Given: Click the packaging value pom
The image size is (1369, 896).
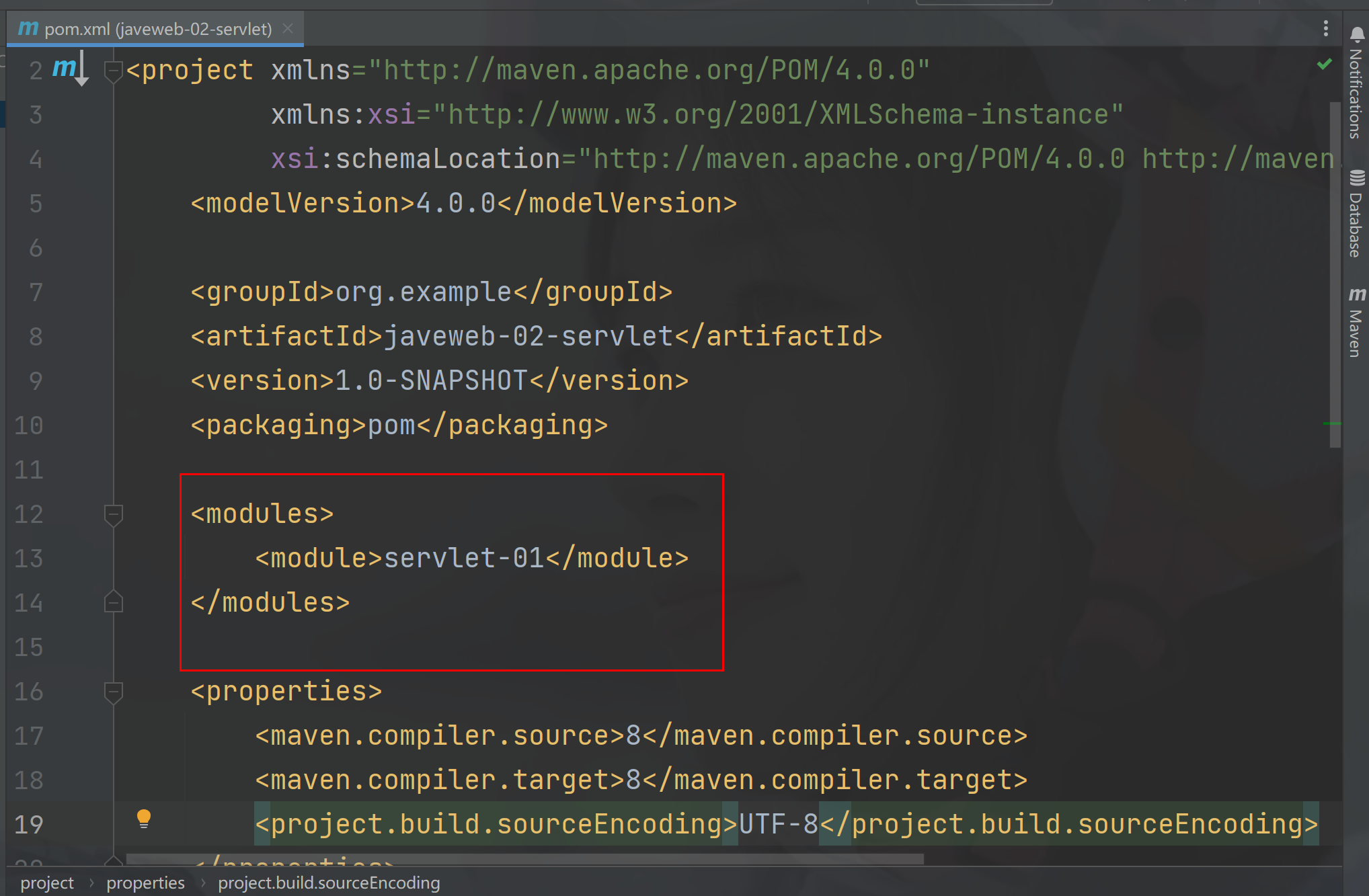Looking at the screenshot, I should point(391,425).
